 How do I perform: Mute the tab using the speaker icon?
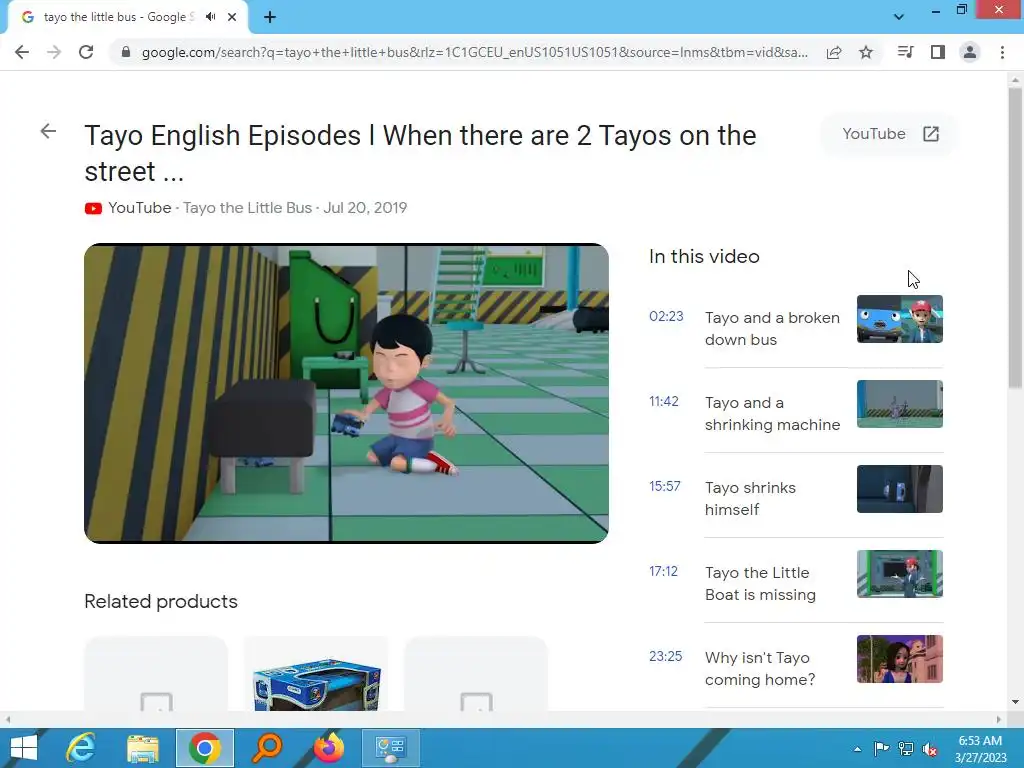pyautogui.click(x=210, y=17)
